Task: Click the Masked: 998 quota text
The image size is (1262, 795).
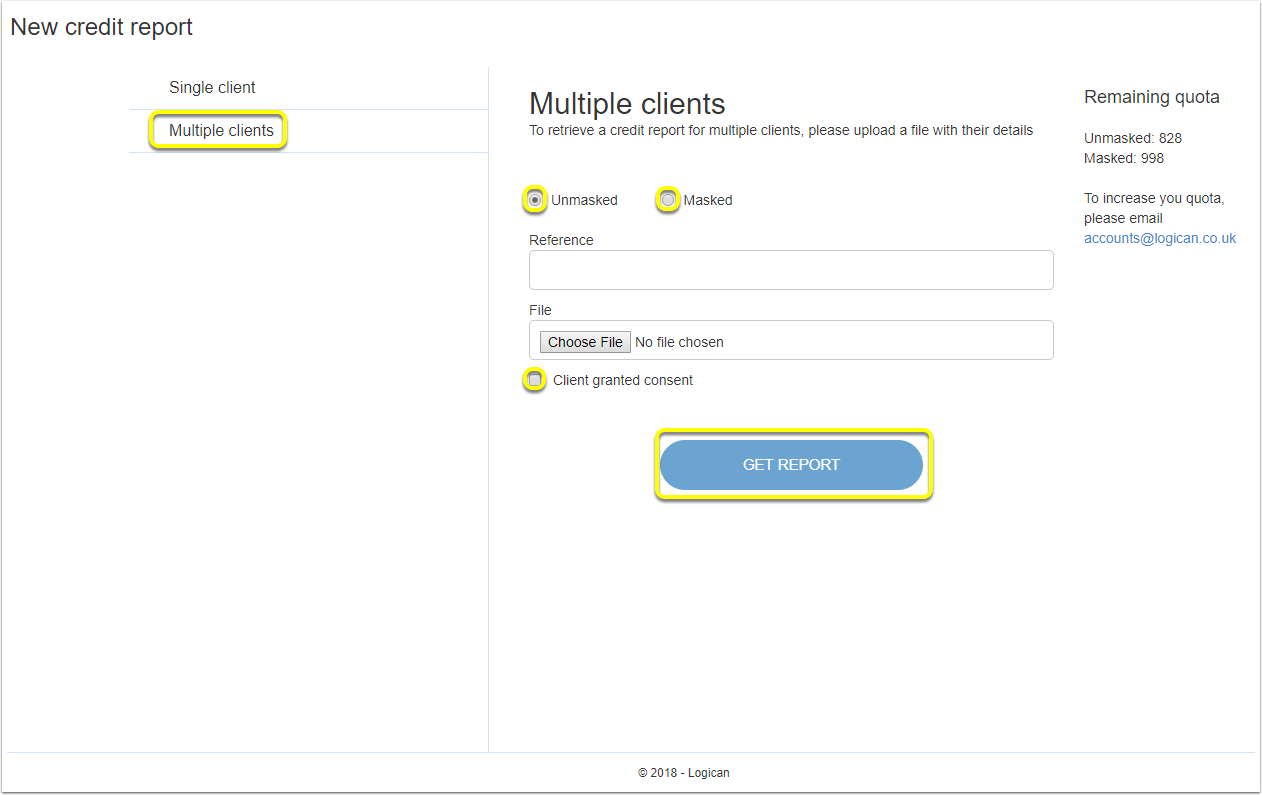Action: [x=1124, y=158]
